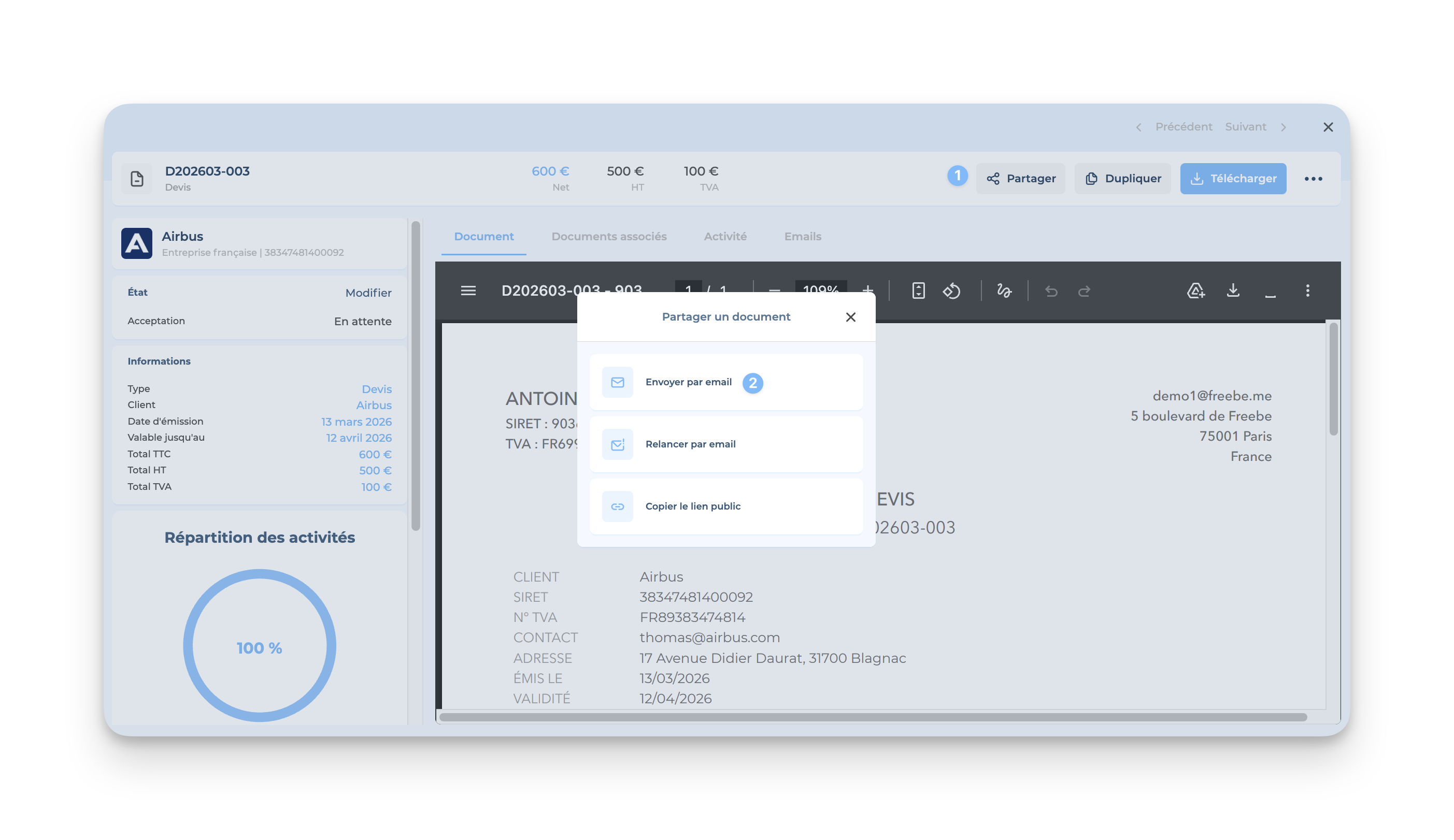This screenshot has height=840, width=1454.
Task: Close the Partager un document dialog
Action: tap(850, 317)
